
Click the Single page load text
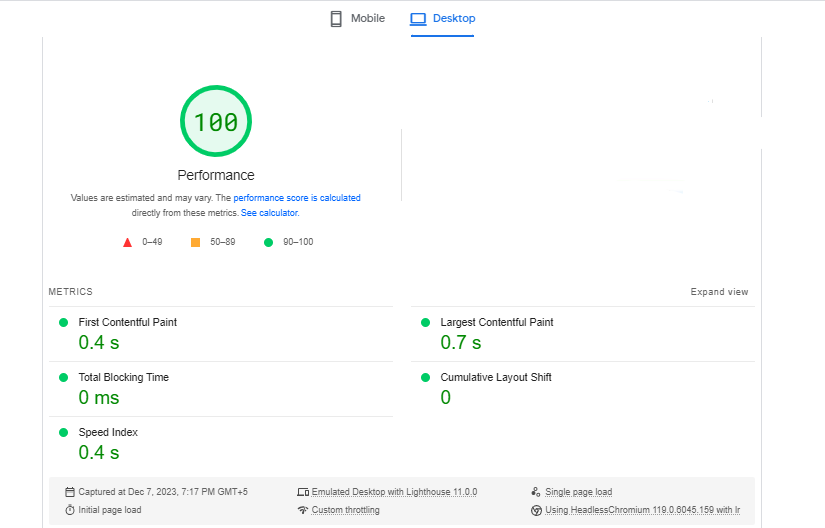[x=578, y=492]
